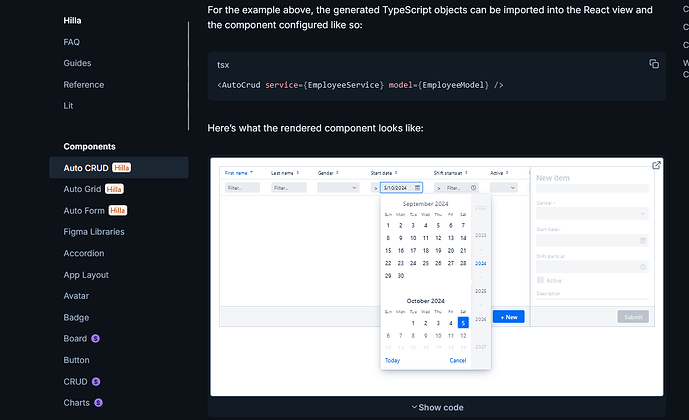
Task: Select year 2025 in year scroller
Action: (481, 291)
